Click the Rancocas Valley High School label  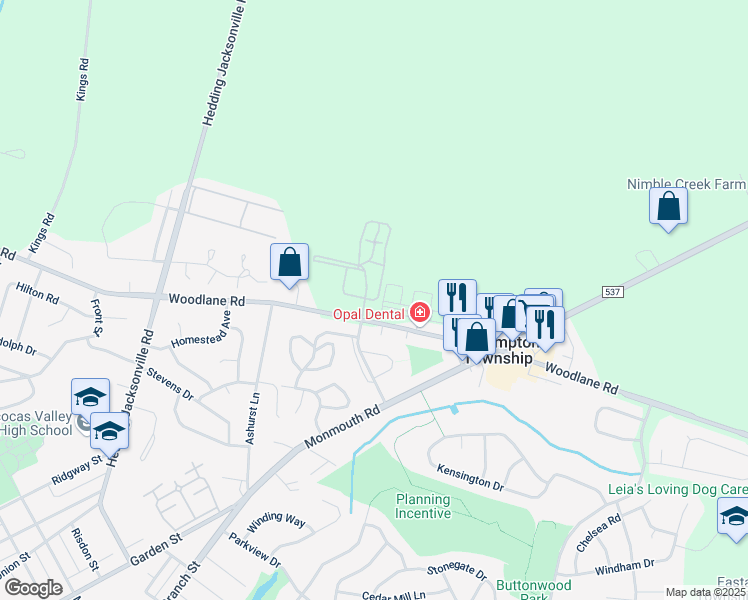[x=36, y=424]
